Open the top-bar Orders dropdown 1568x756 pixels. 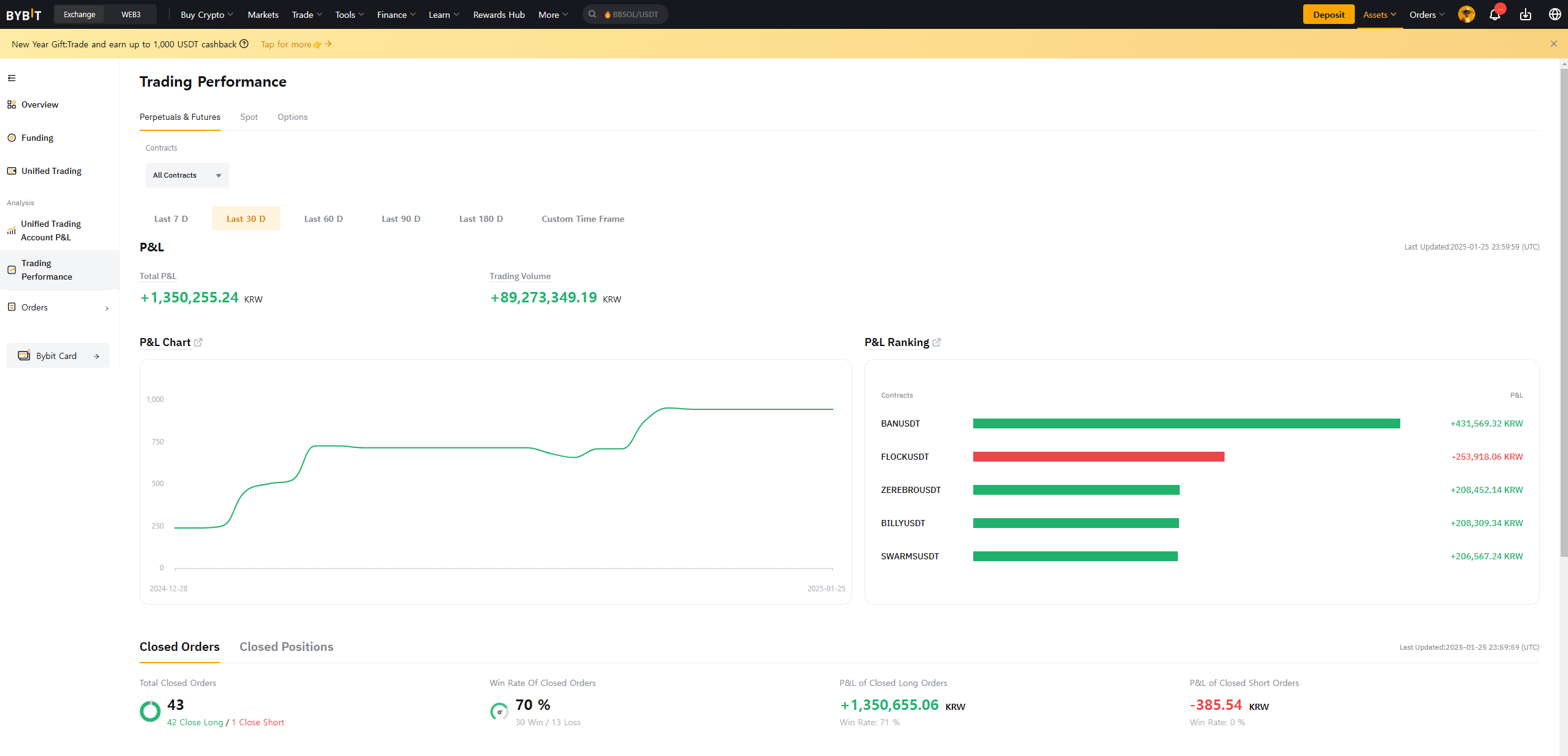click(x=1427, y=15)
